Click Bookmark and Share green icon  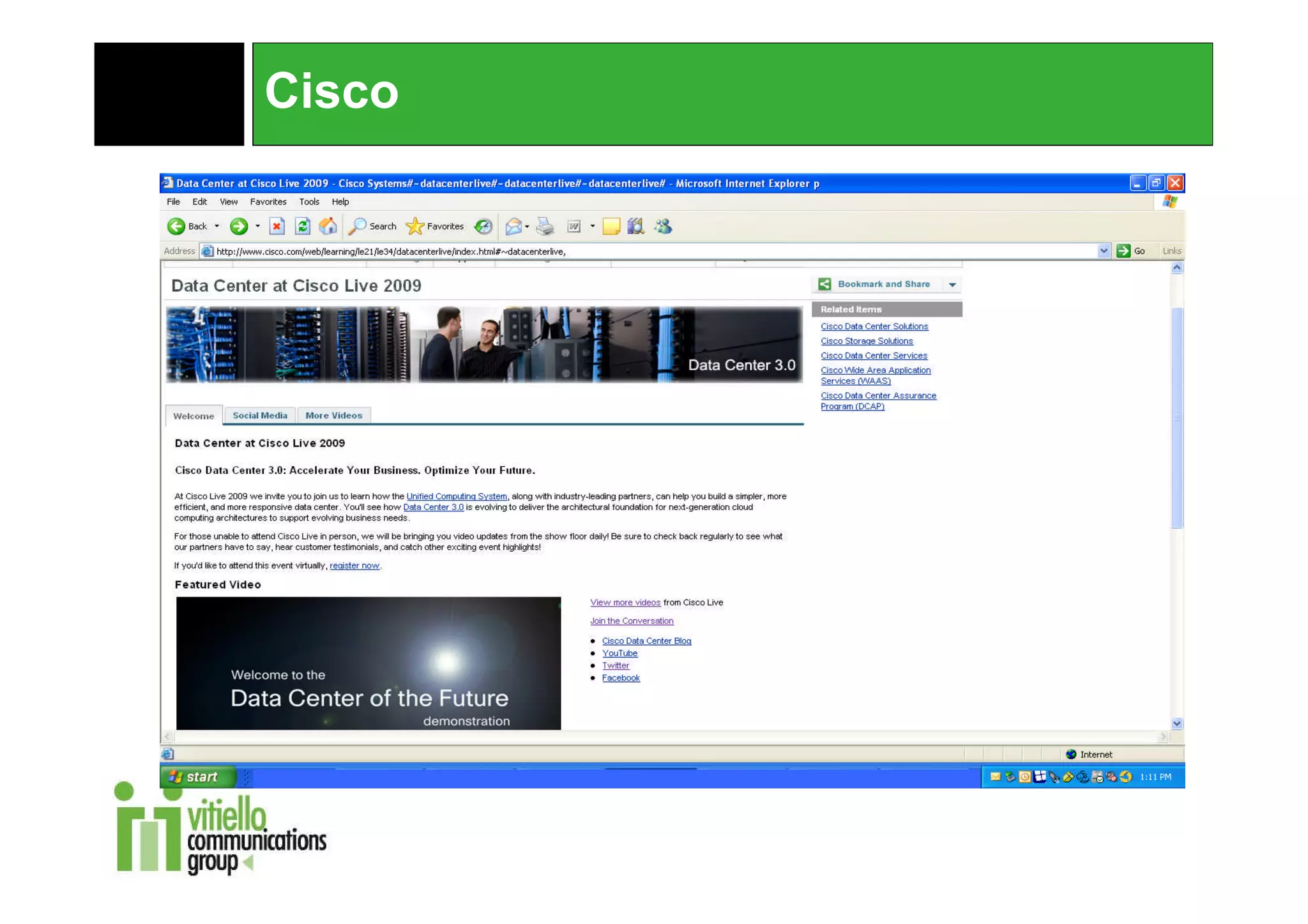(x=825, y=284)
